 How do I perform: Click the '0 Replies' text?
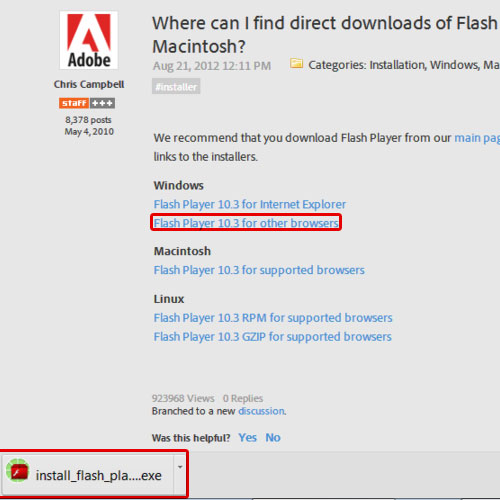(x=243, y=398)
